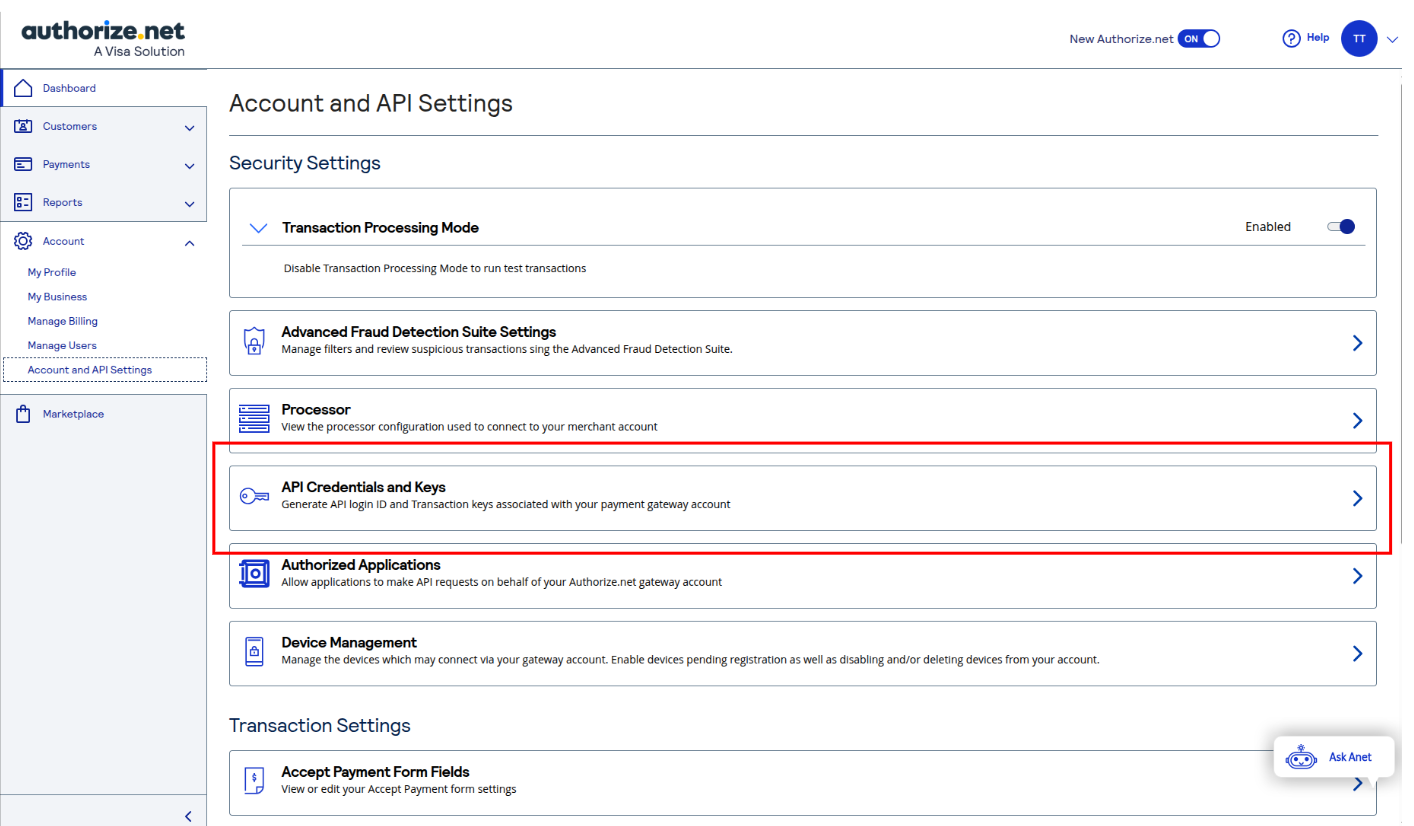The image size is (1414, 826).
Task: Open API Credentials and Keys title
Action: [x=363, y=487]
